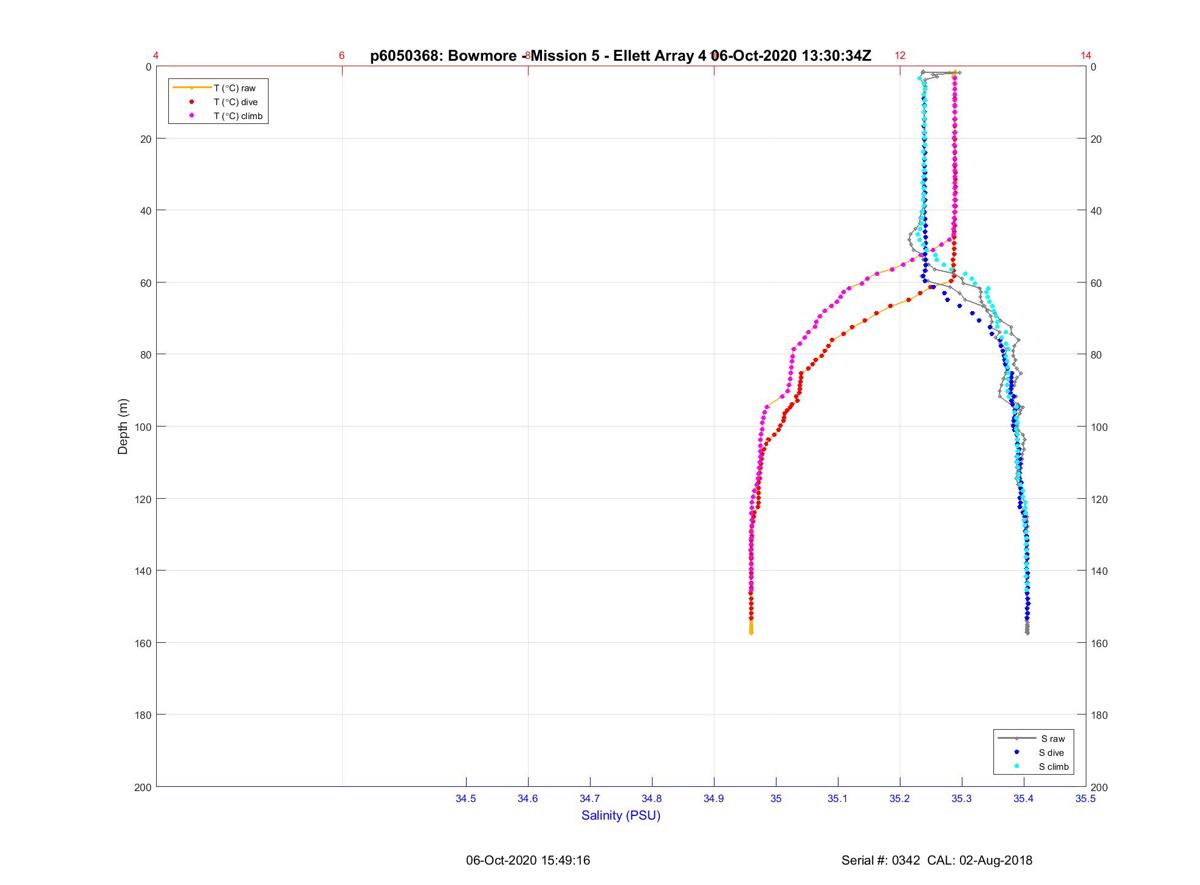Click the red "14" temperature tick label
This screenshot has width=1200, height=885.
point(1086,55)
